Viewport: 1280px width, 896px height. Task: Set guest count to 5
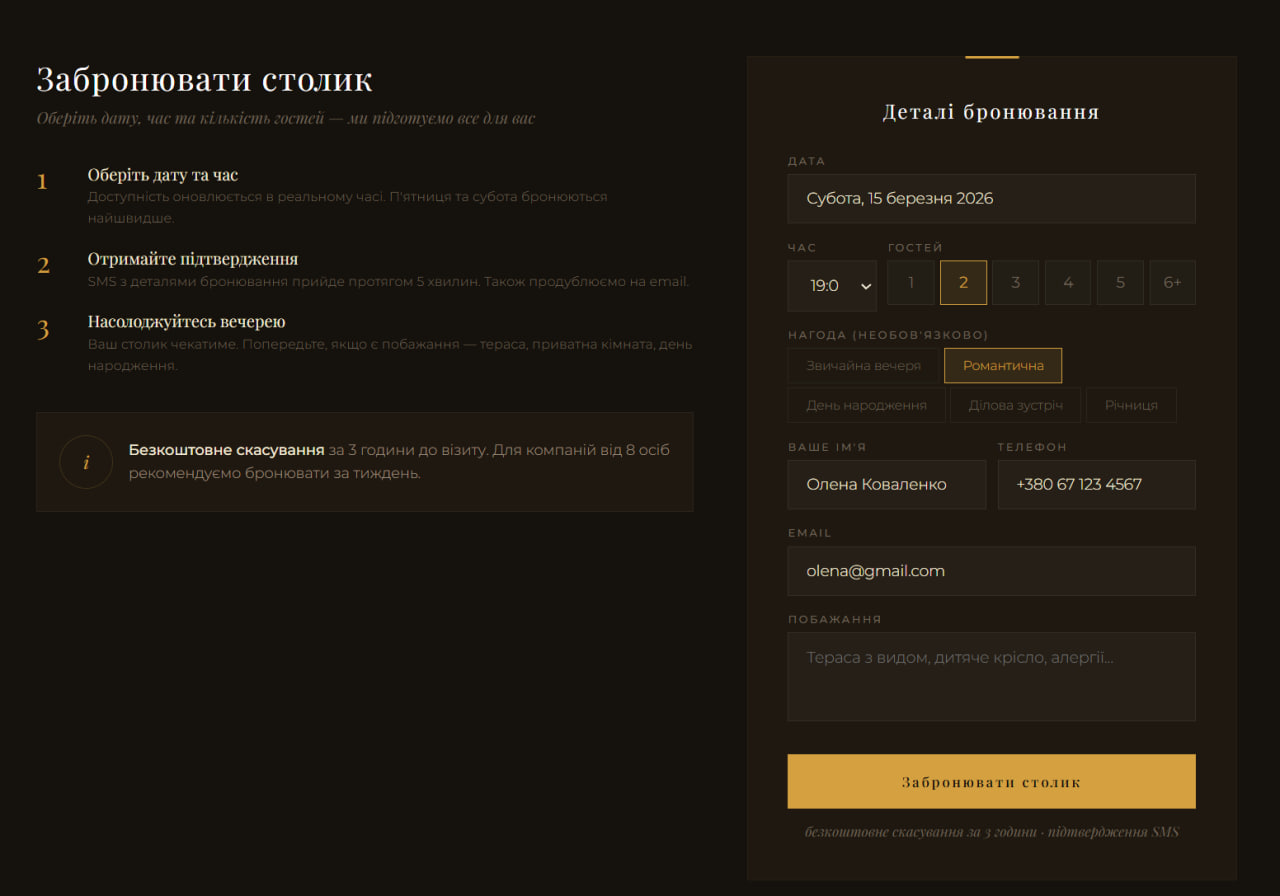(x=1120, y=283)
